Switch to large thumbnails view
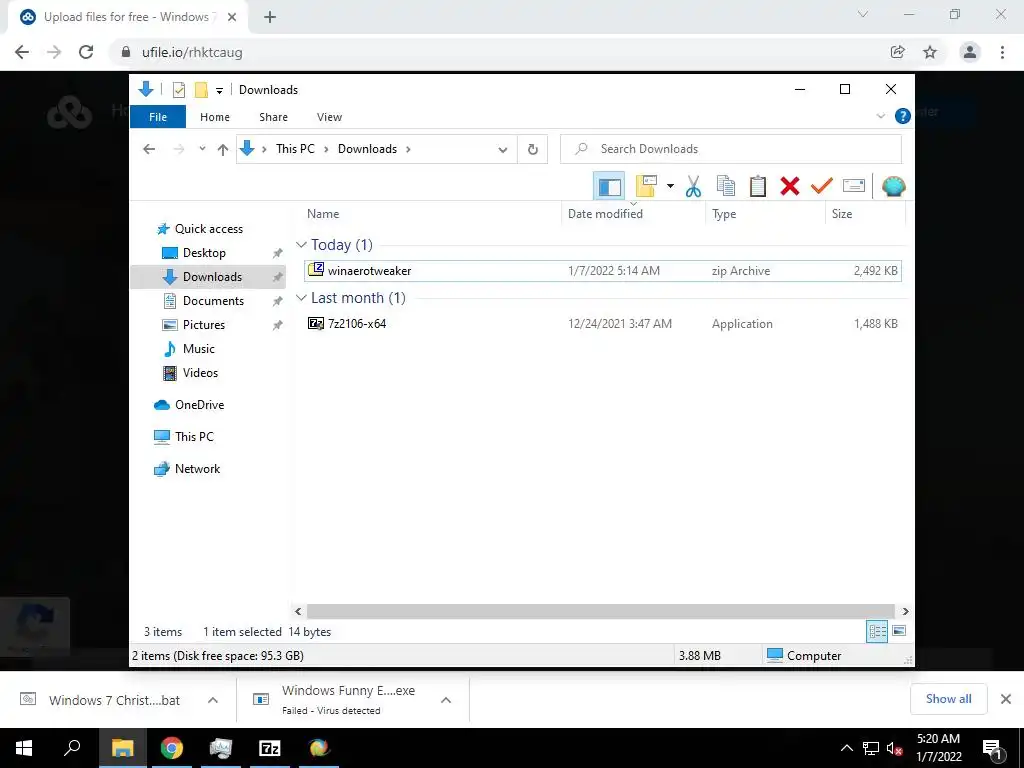Viewport: 1024px width, 768px height. (899, 631)
